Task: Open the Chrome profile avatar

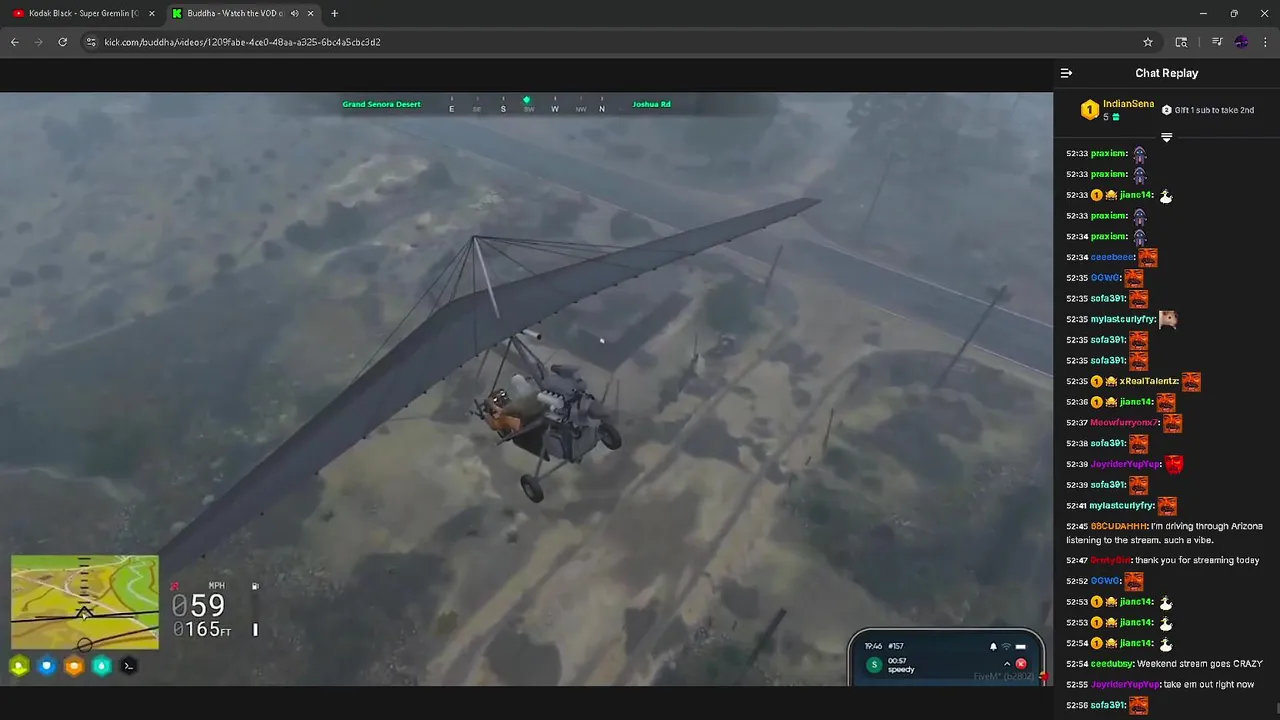Action: point(1241,42)
